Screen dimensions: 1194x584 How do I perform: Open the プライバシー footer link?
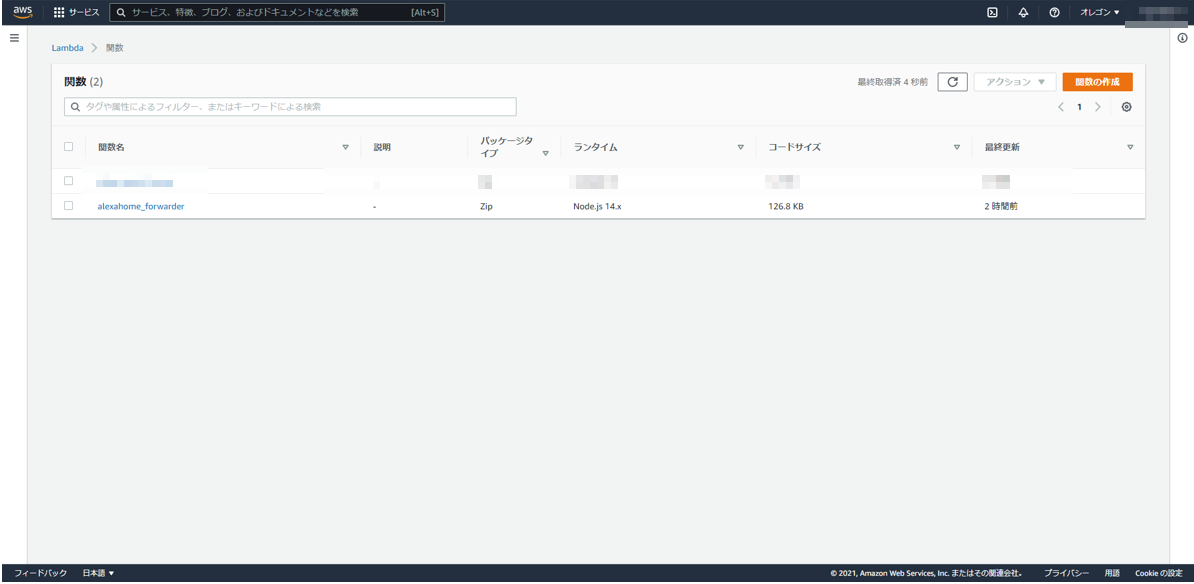click(x=1066, y=573)
